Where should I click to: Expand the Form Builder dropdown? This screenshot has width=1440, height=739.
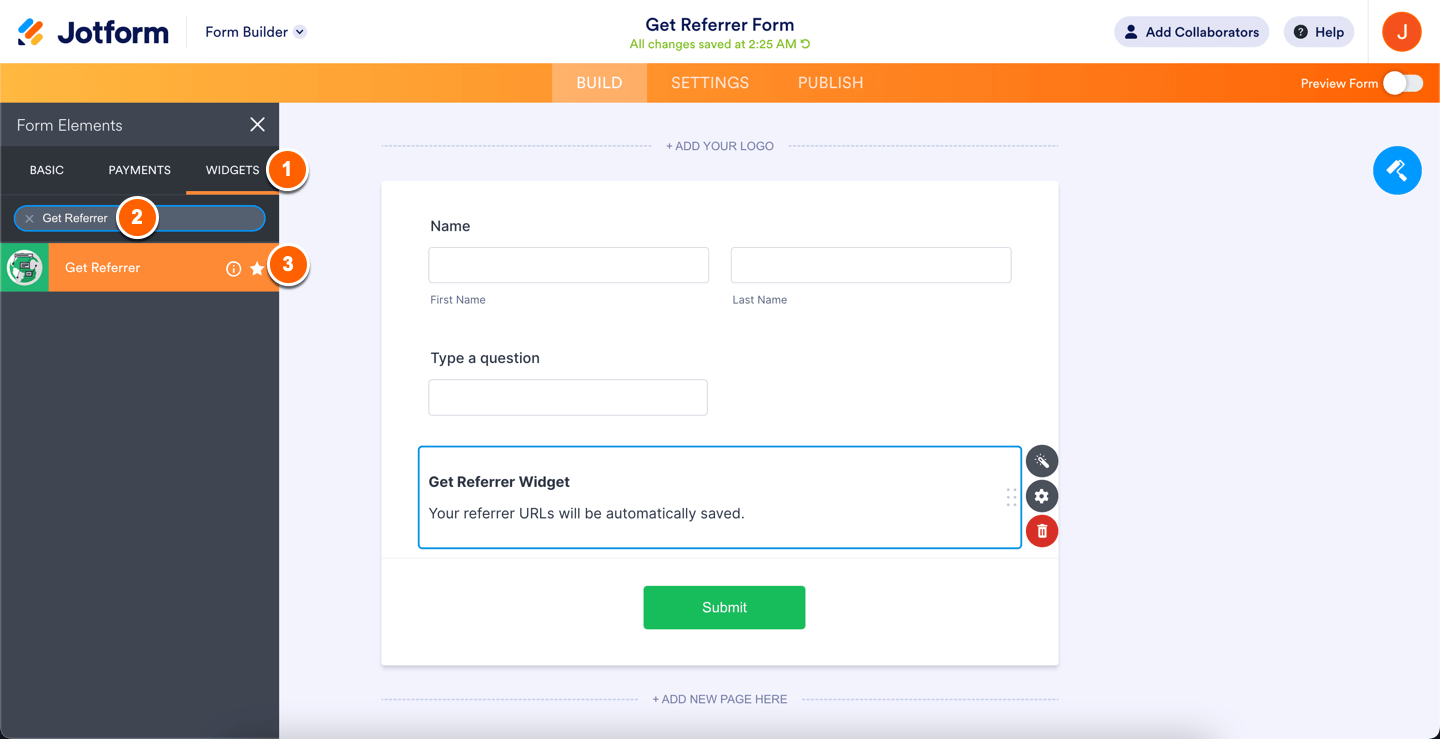[x=254, y=31]
